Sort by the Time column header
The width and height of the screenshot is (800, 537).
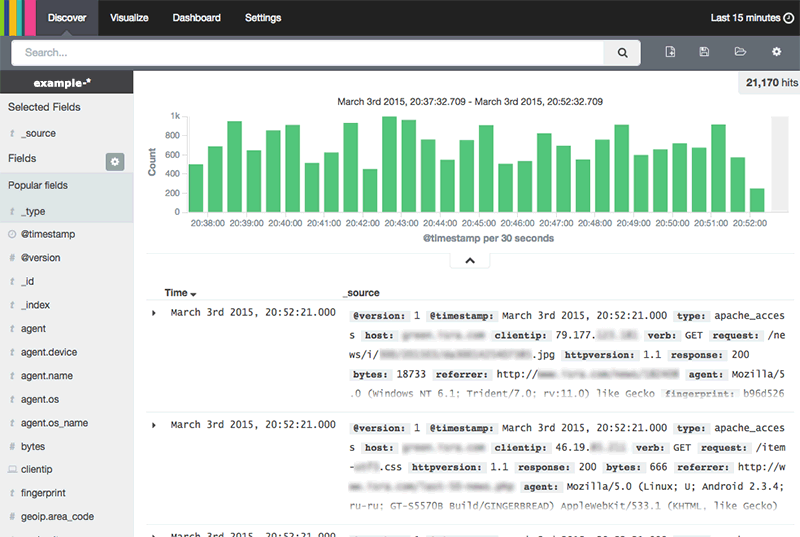180,293
